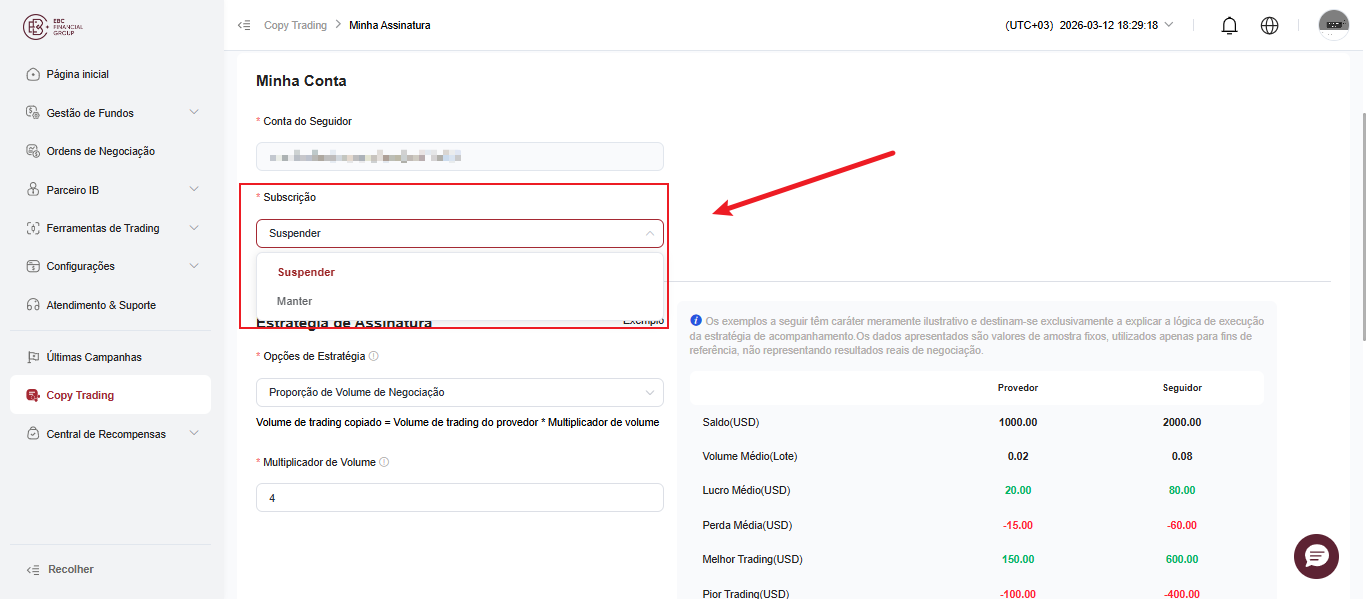Click the Central de Recompensas icon

(x=33, y=434)
